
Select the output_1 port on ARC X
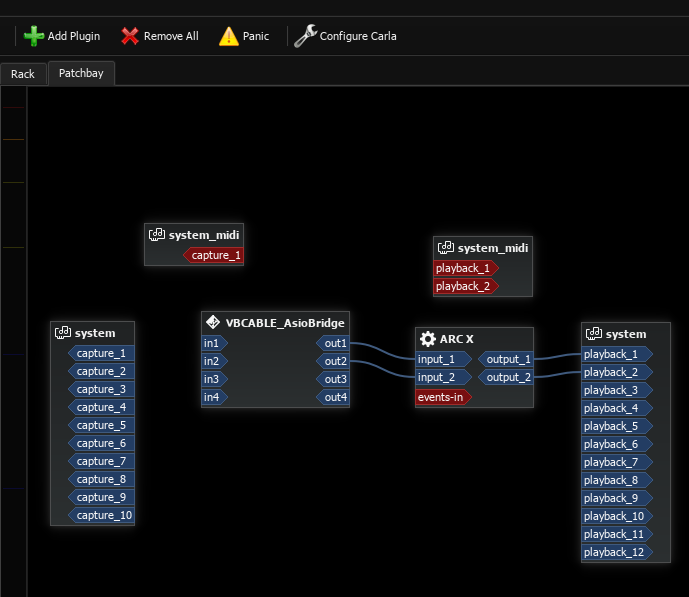coord(508,359)
